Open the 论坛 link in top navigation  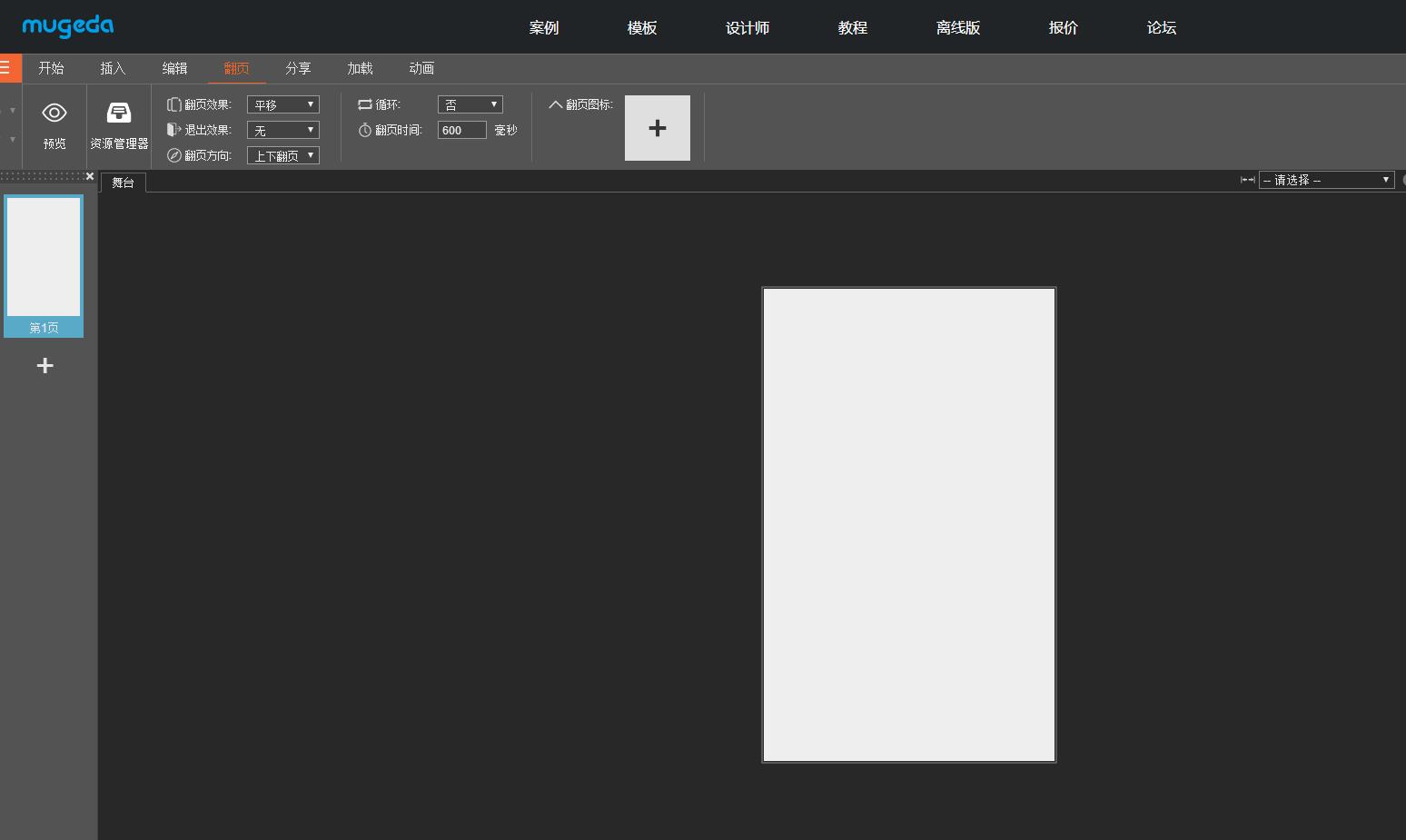tap(1162, 27)
